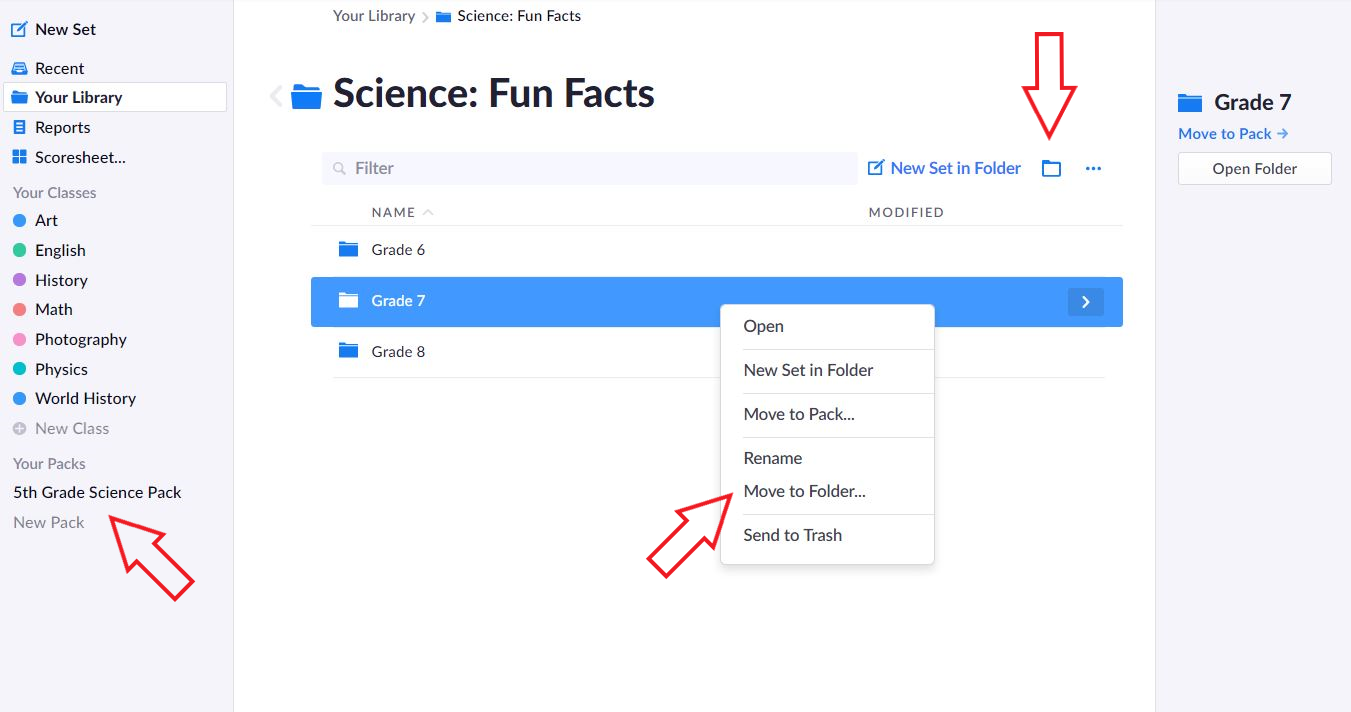The height and width of the screenshot is (712, 1351).
Task: Click the Grade 8 folder icon
Action: click(348, 351)
